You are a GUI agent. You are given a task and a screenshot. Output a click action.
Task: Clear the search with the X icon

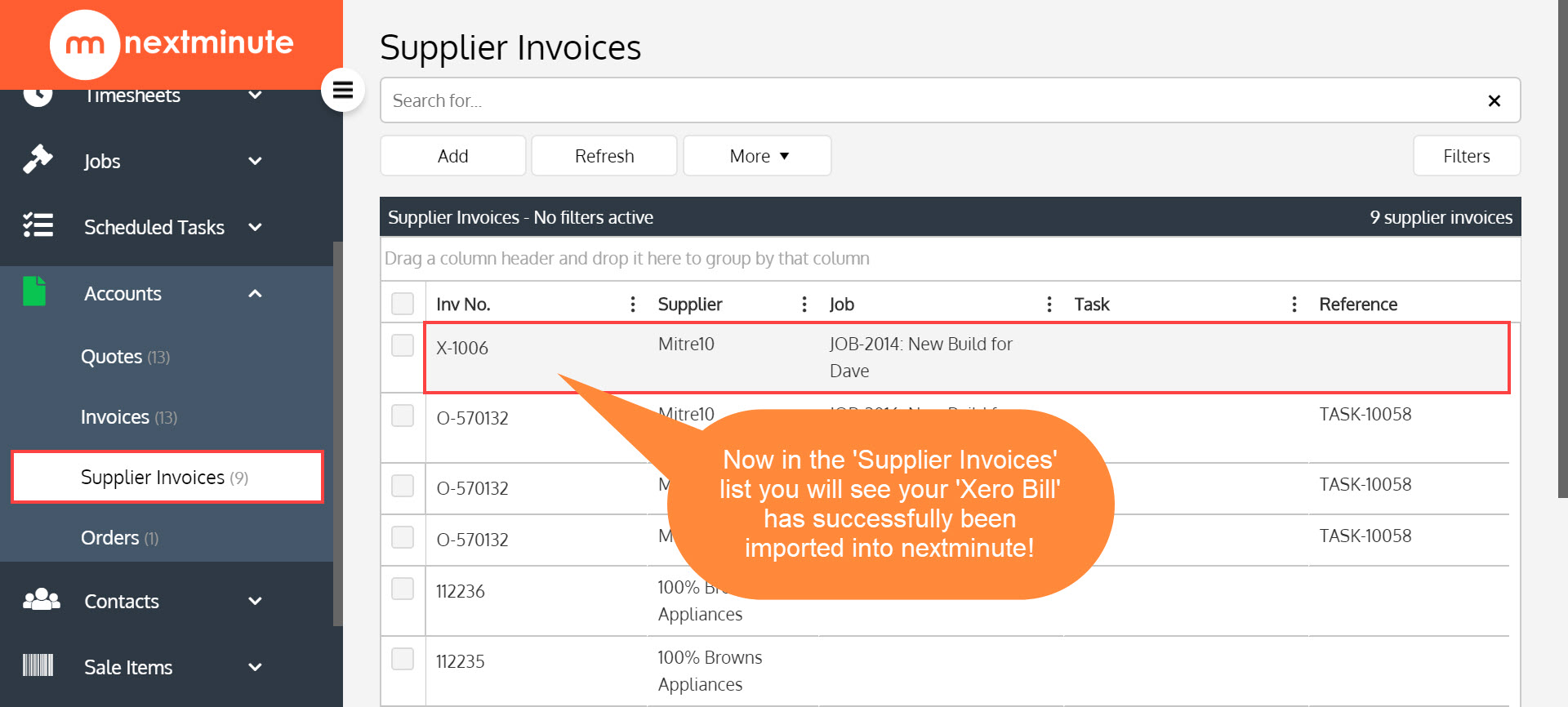[1494, 100]
